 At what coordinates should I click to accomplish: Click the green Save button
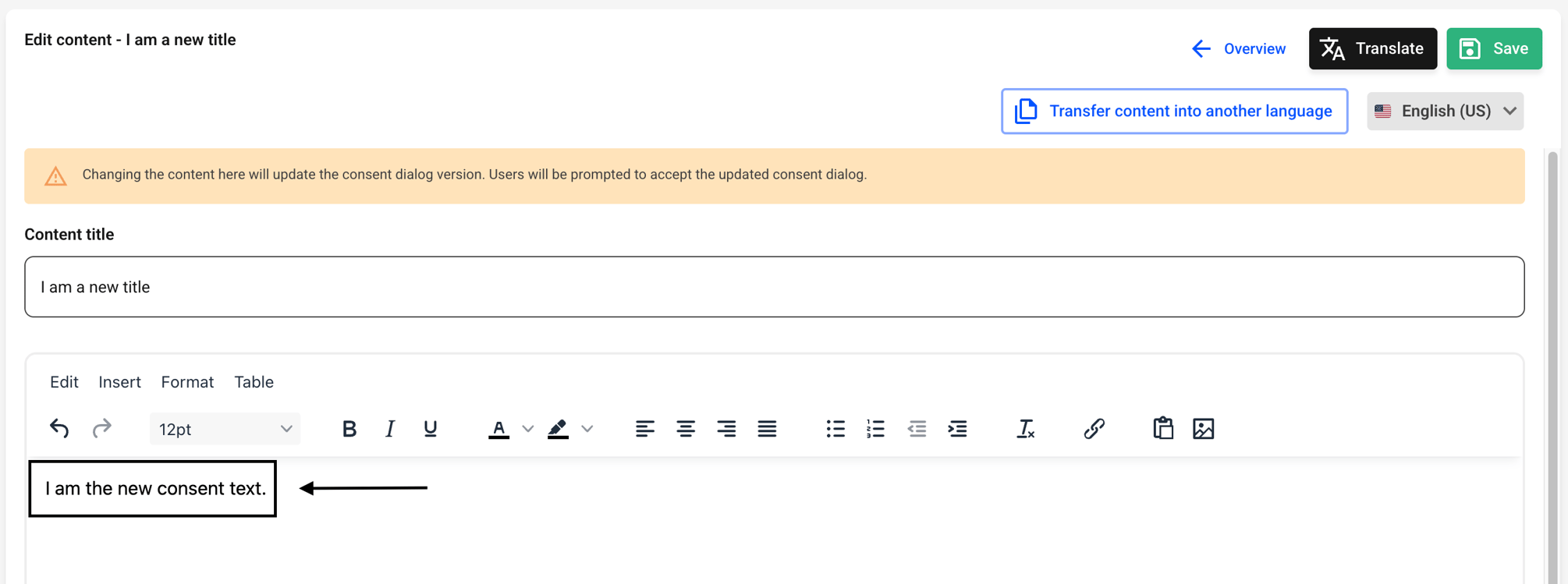1494,48
